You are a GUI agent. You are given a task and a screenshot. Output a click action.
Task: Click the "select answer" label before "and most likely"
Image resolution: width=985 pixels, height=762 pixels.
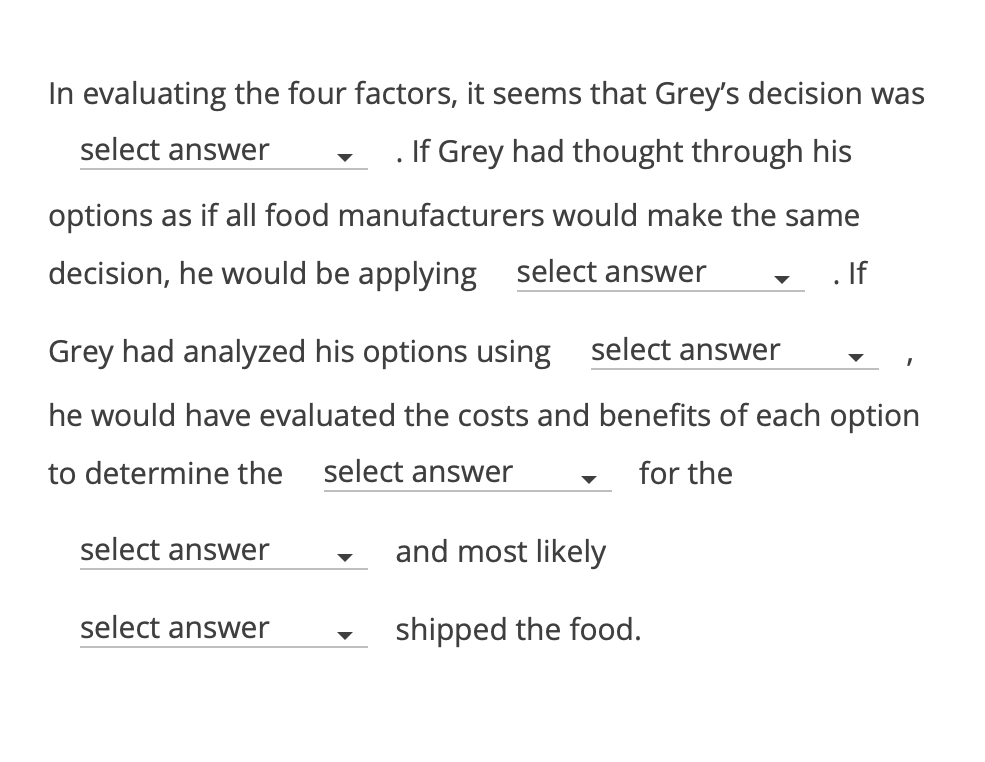click(x=176, y=549)
